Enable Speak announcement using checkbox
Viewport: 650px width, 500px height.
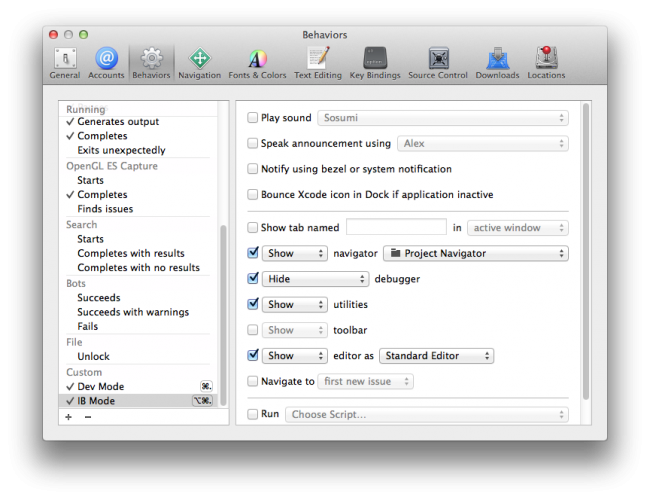point(252,143)
